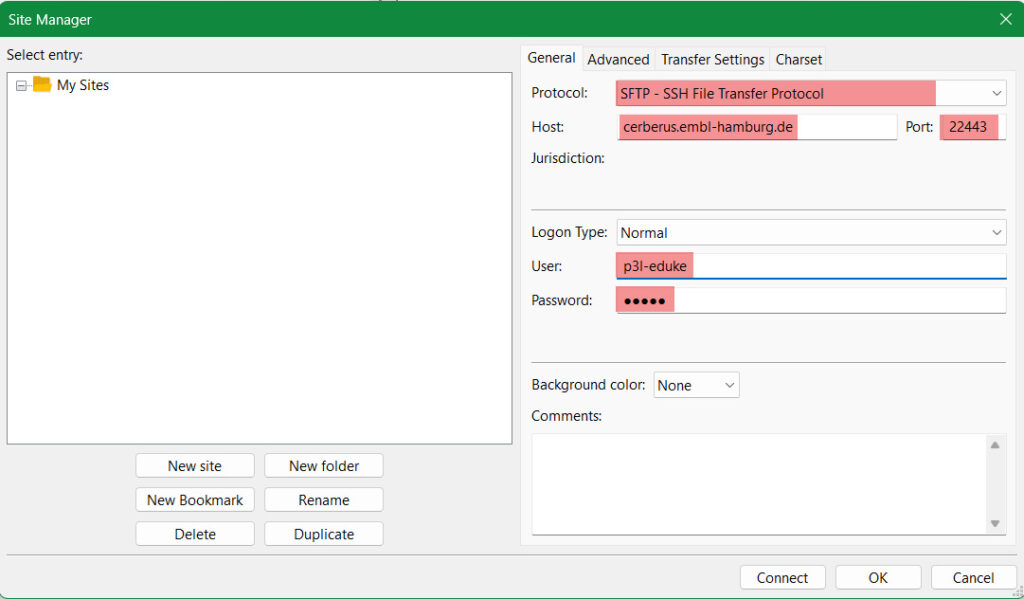The height and width of the screenshot is (599, 1024).
Task: Click the Cancel button
Action: (x=973, y=577)
